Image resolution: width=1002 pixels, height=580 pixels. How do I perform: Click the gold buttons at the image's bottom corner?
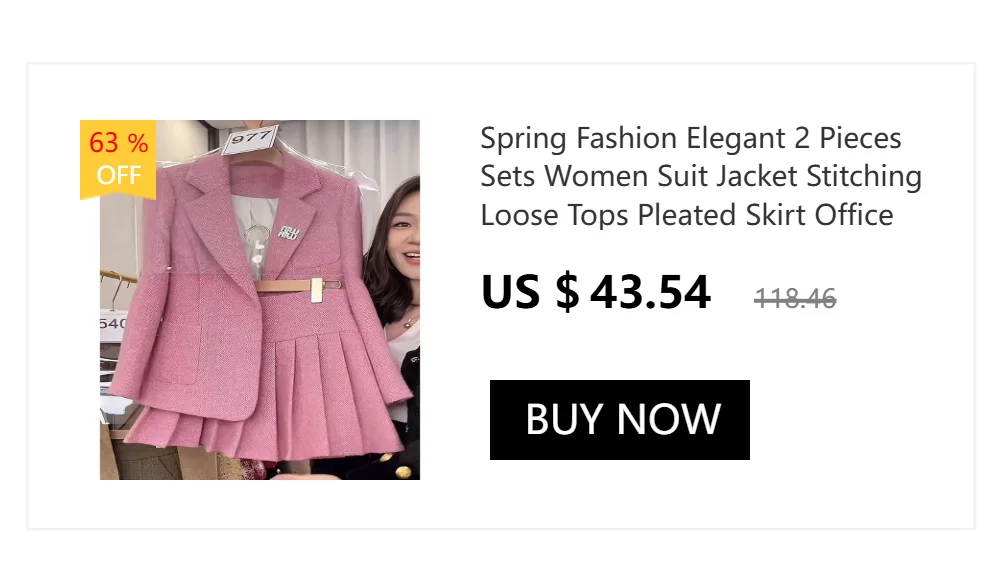[405, 471]
